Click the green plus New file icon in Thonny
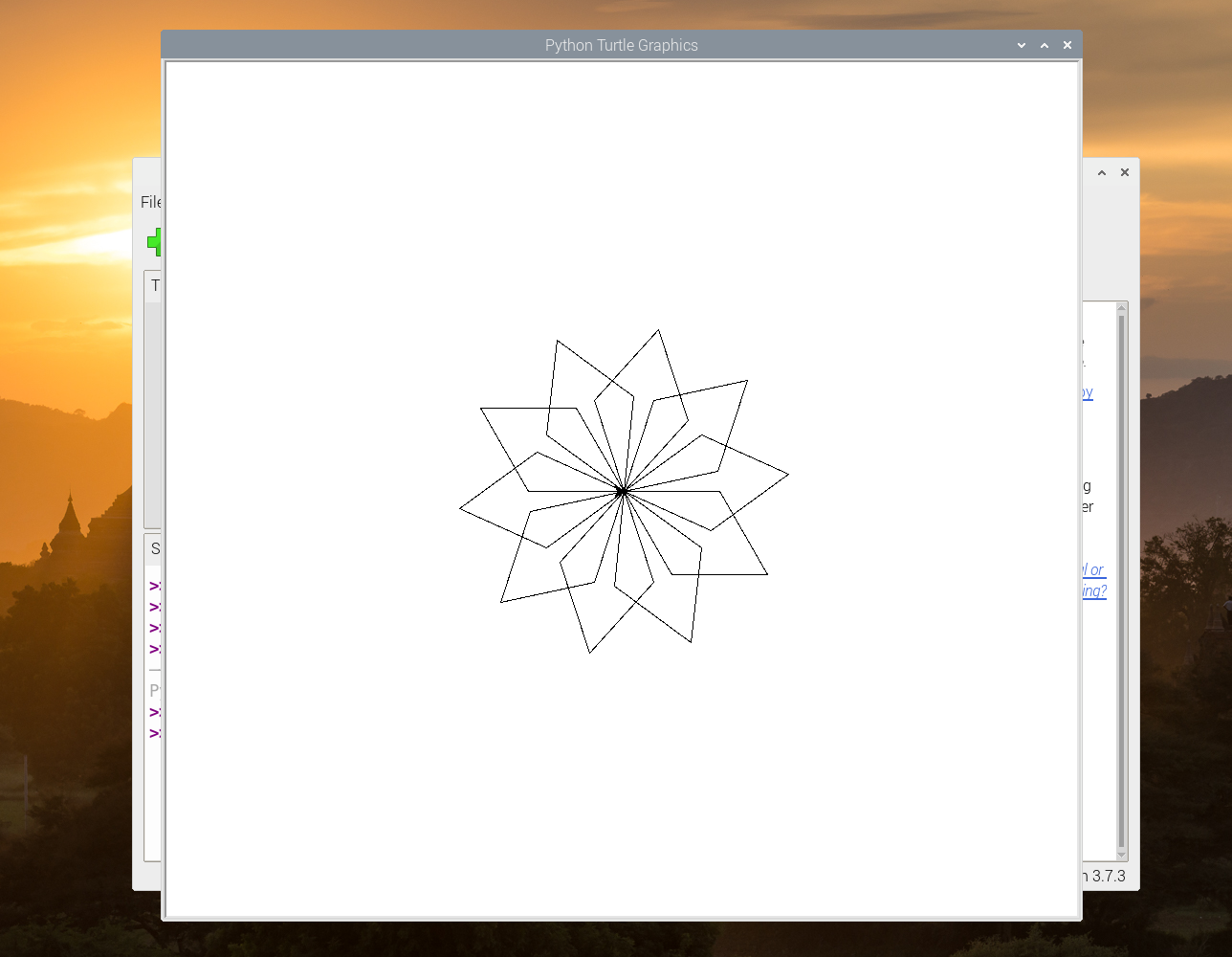The image size is (1232, 957). coord(153,241)
